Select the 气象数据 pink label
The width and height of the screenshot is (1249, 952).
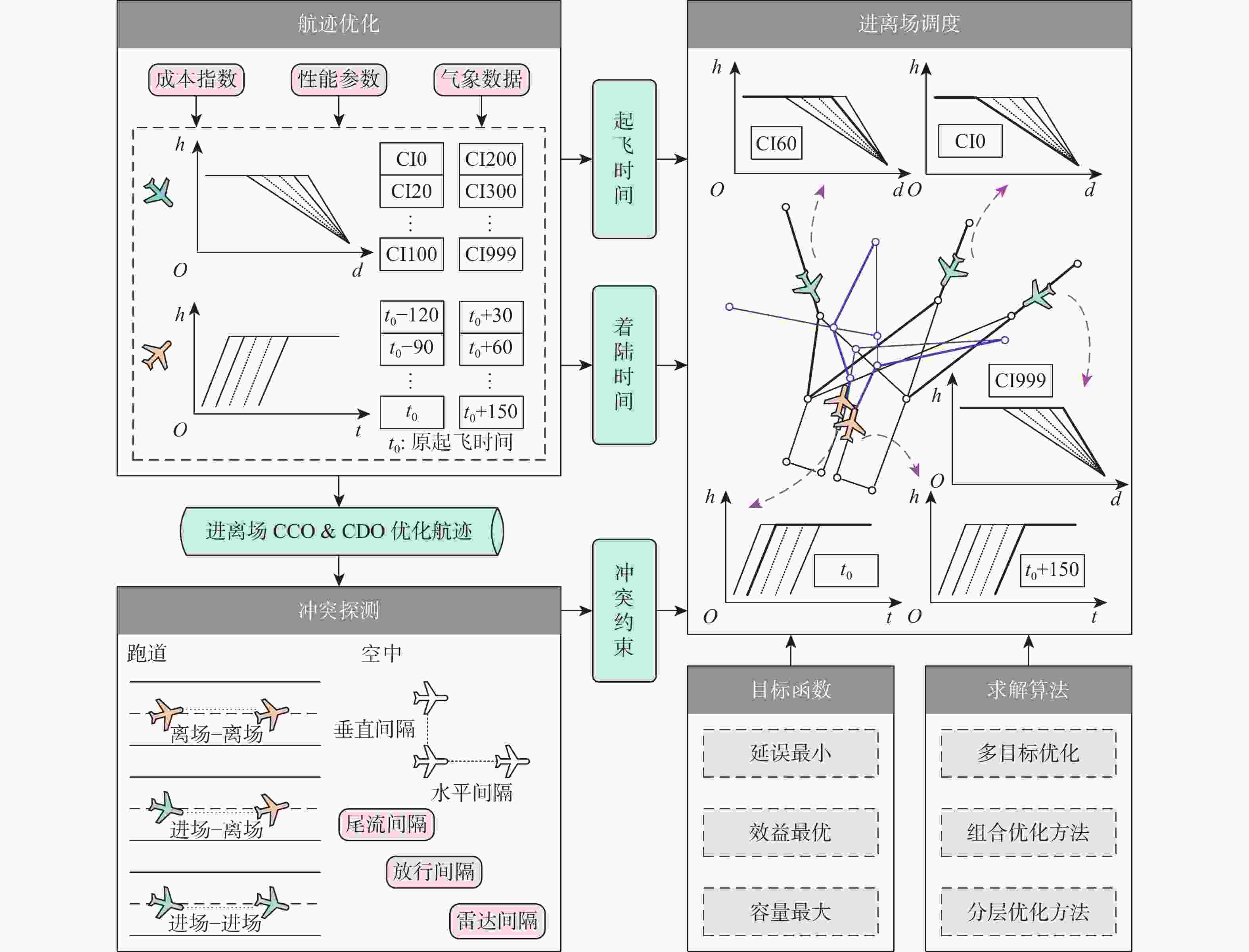click(x=481, y=79)
